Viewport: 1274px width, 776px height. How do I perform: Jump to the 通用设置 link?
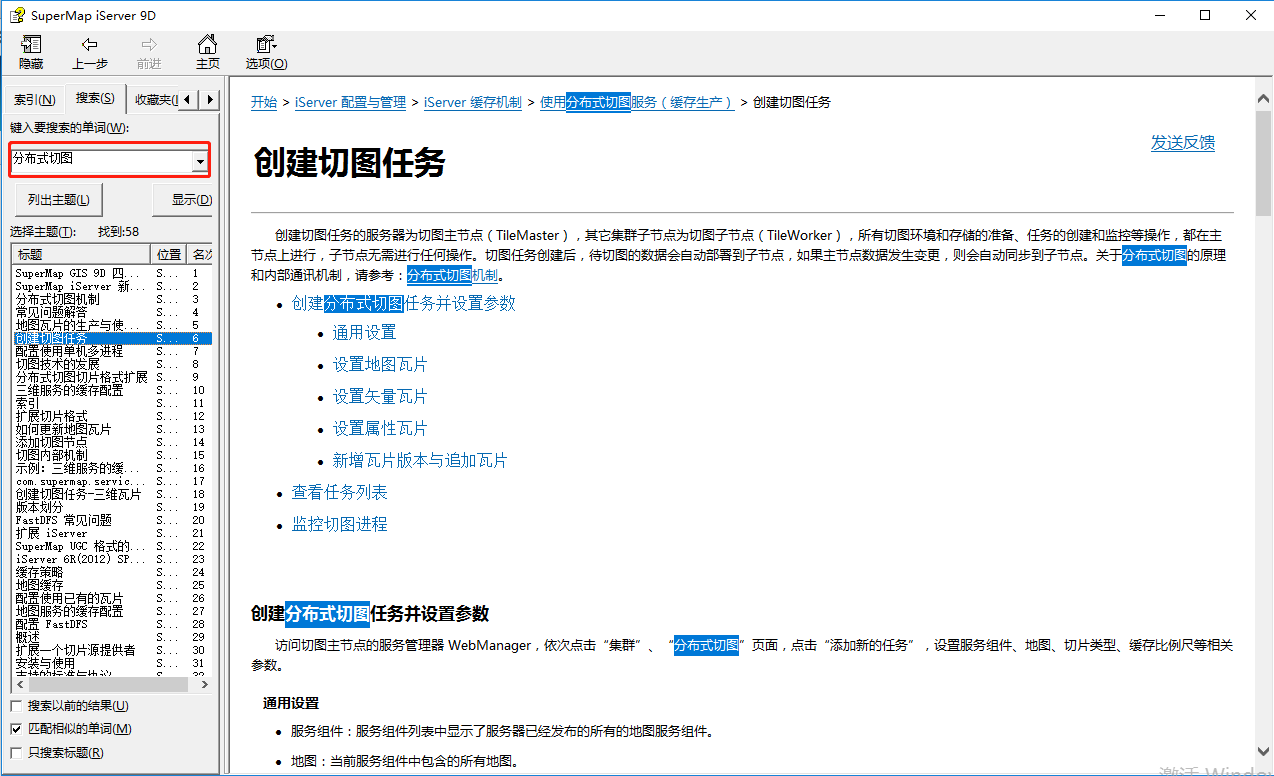click(x=364, y=333)
